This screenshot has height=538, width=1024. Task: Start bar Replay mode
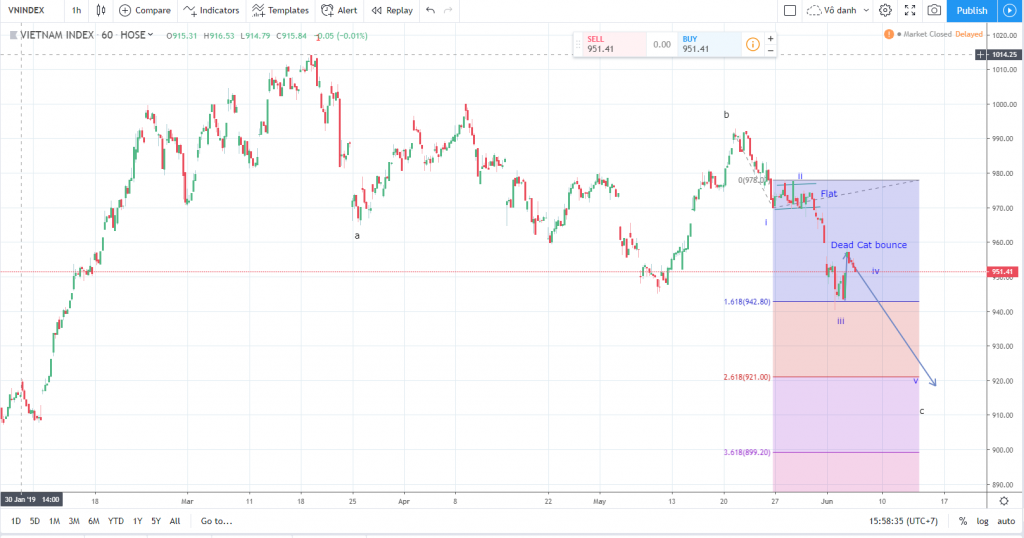coord(391,10)
